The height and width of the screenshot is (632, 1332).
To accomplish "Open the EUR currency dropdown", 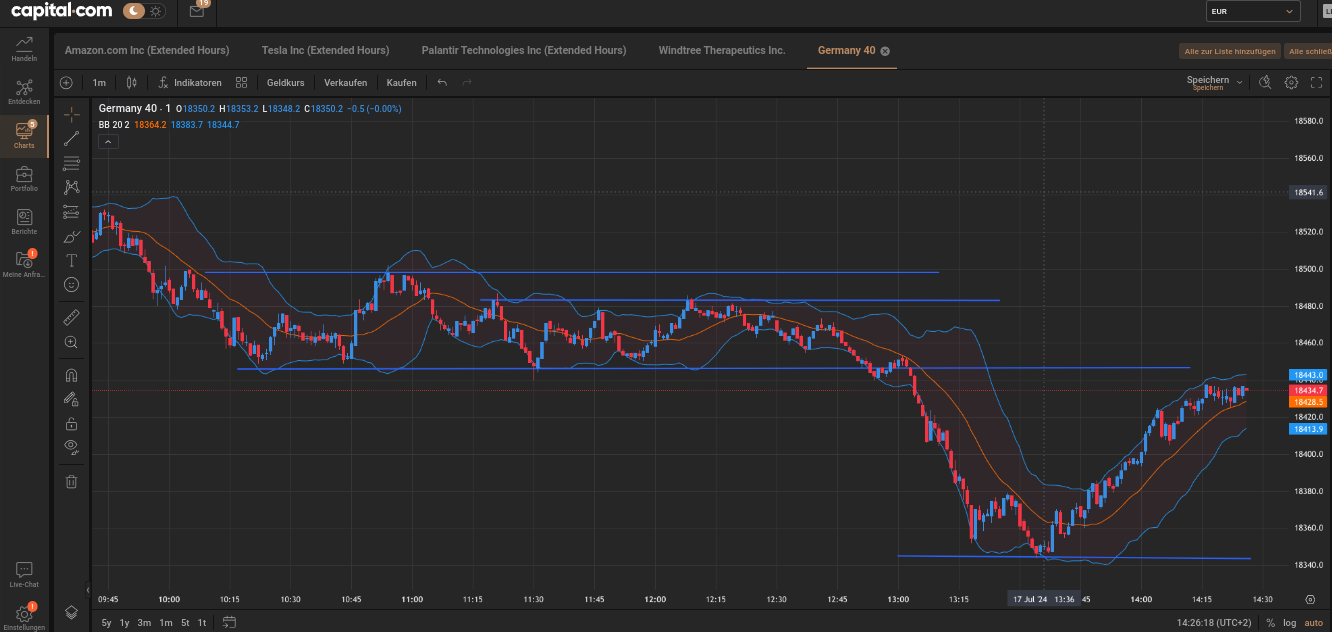I will 1252,12.
